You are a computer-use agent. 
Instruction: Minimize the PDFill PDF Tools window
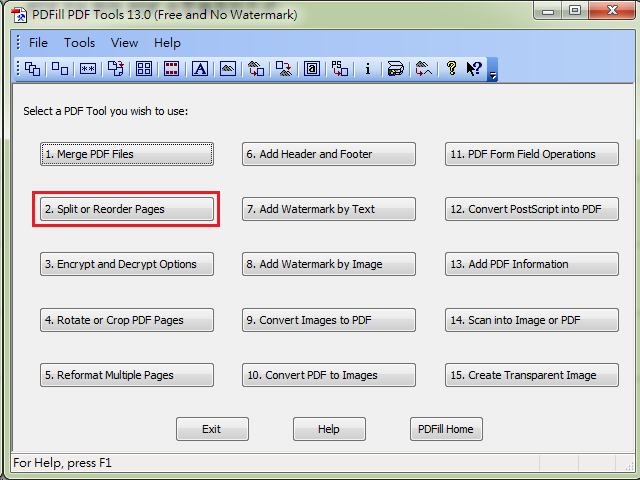548,10
